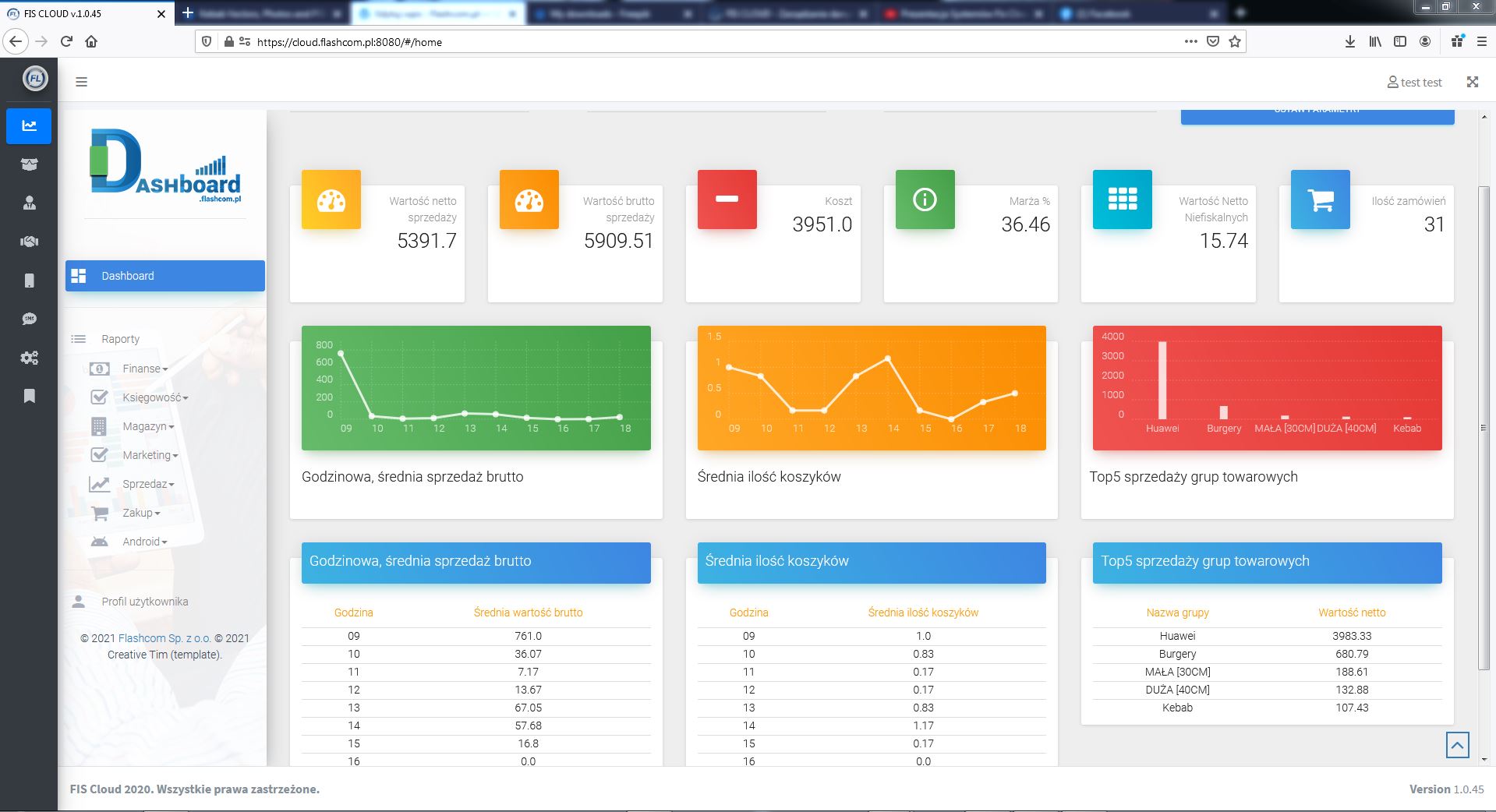Expand the Zakup submenu
The height and width of the screenshot is (812, 1496).
coord(140,513)
